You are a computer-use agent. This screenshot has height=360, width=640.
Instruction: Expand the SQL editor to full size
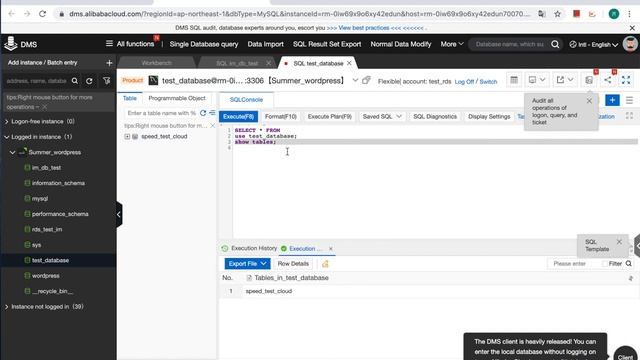(x=629, y=116)
